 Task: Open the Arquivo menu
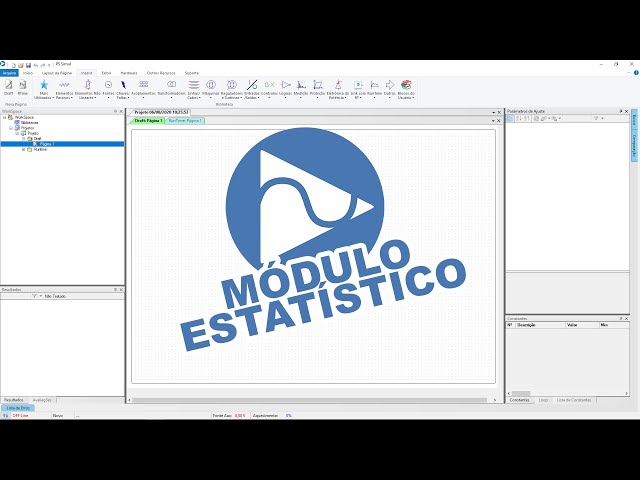(9, 73)
